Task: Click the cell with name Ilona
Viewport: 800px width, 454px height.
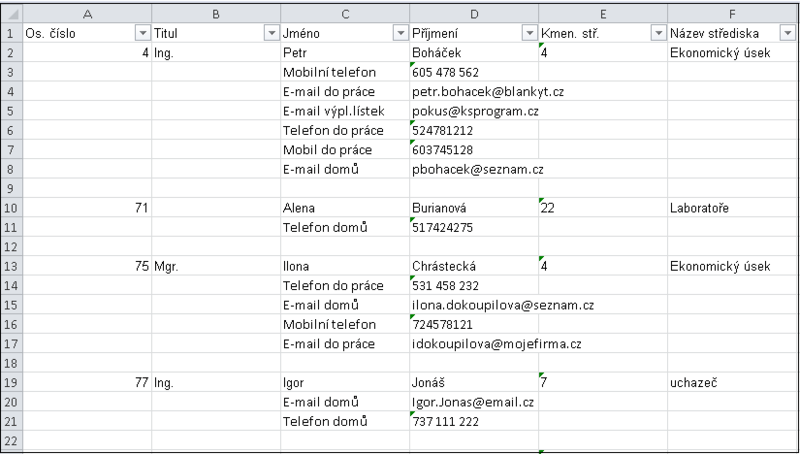Action: 345,266
